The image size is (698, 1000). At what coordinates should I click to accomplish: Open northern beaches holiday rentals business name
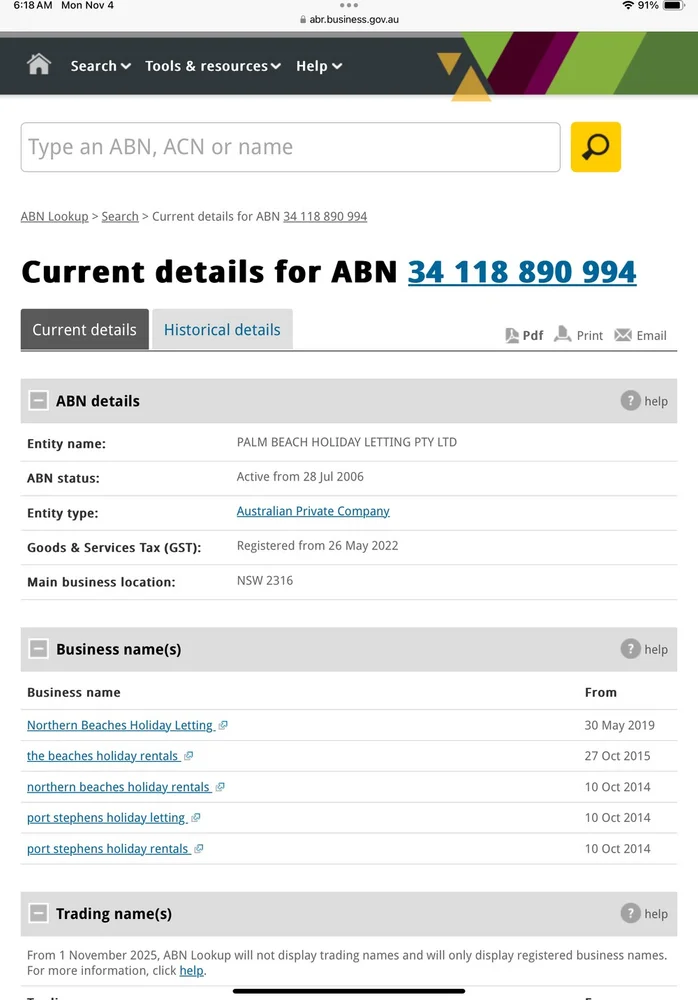point(119,787)
